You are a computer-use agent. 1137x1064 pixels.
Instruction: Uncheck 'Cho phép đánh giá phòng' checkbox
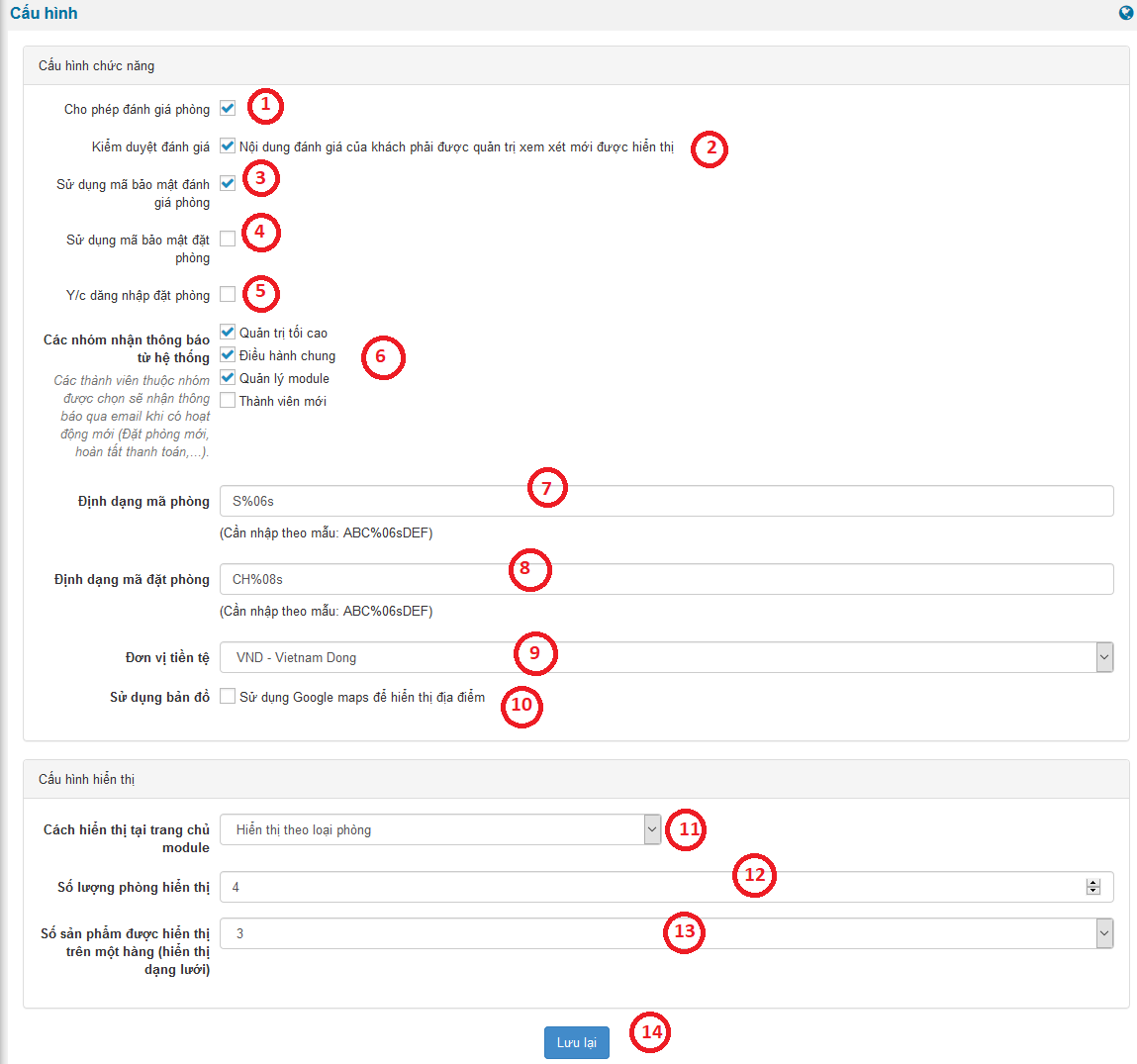228,108
